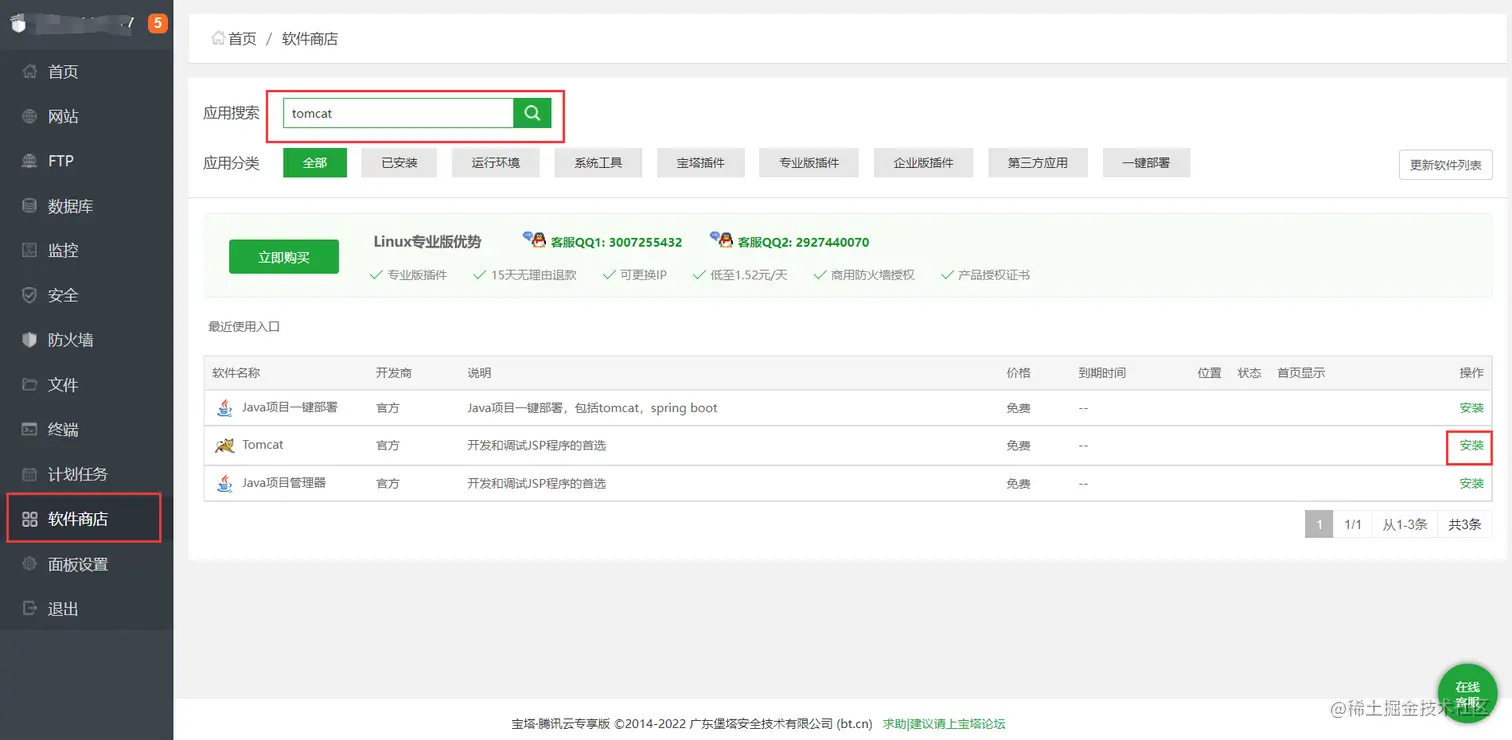Open the 求助|建议请上宝塔论坛 footer link
Viewport: 1512px width, 740px height.
[x=944, y=724]
